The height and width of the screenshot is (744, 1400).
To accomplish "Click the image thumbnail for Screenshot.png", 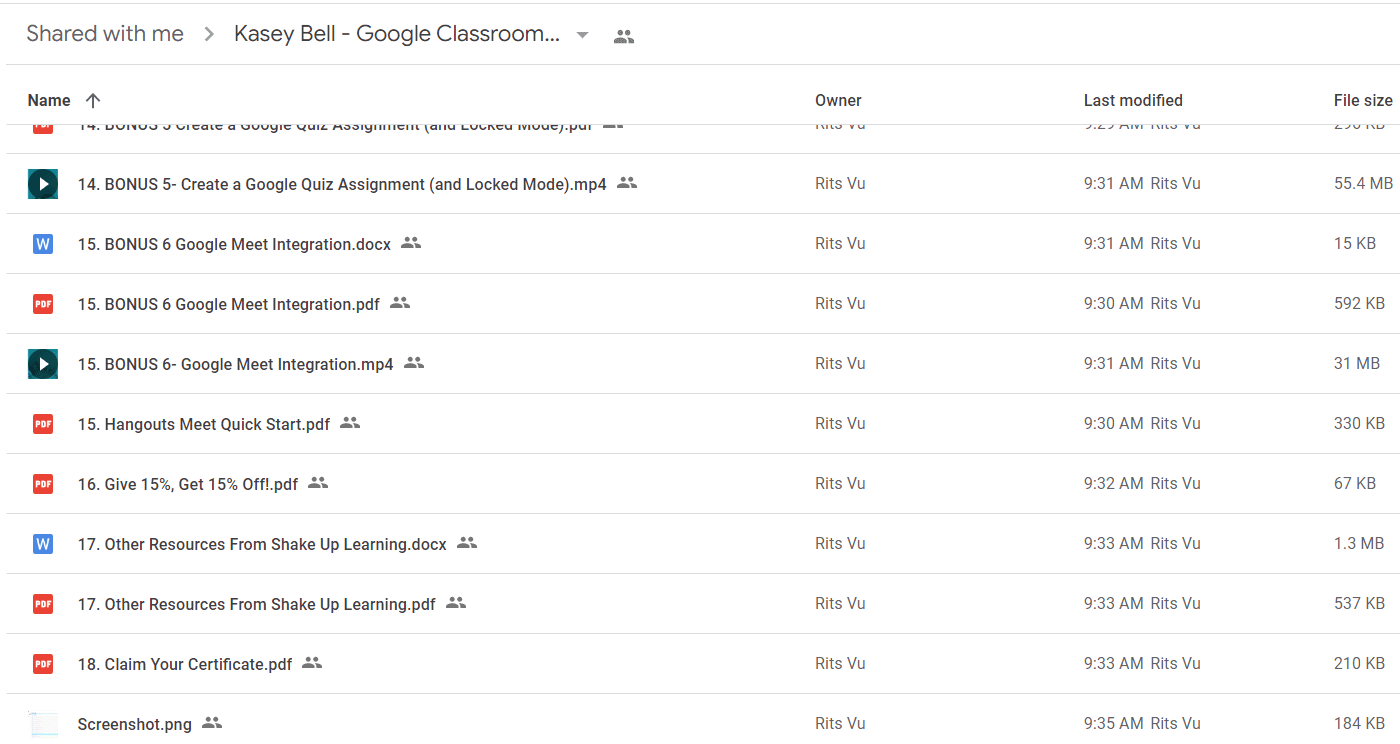I will click(43, 724).
